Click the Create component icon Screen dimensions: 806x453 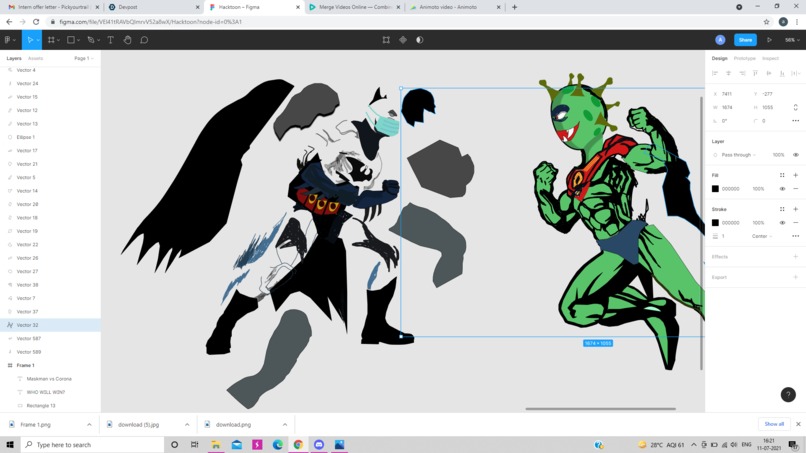click(403, 40)
